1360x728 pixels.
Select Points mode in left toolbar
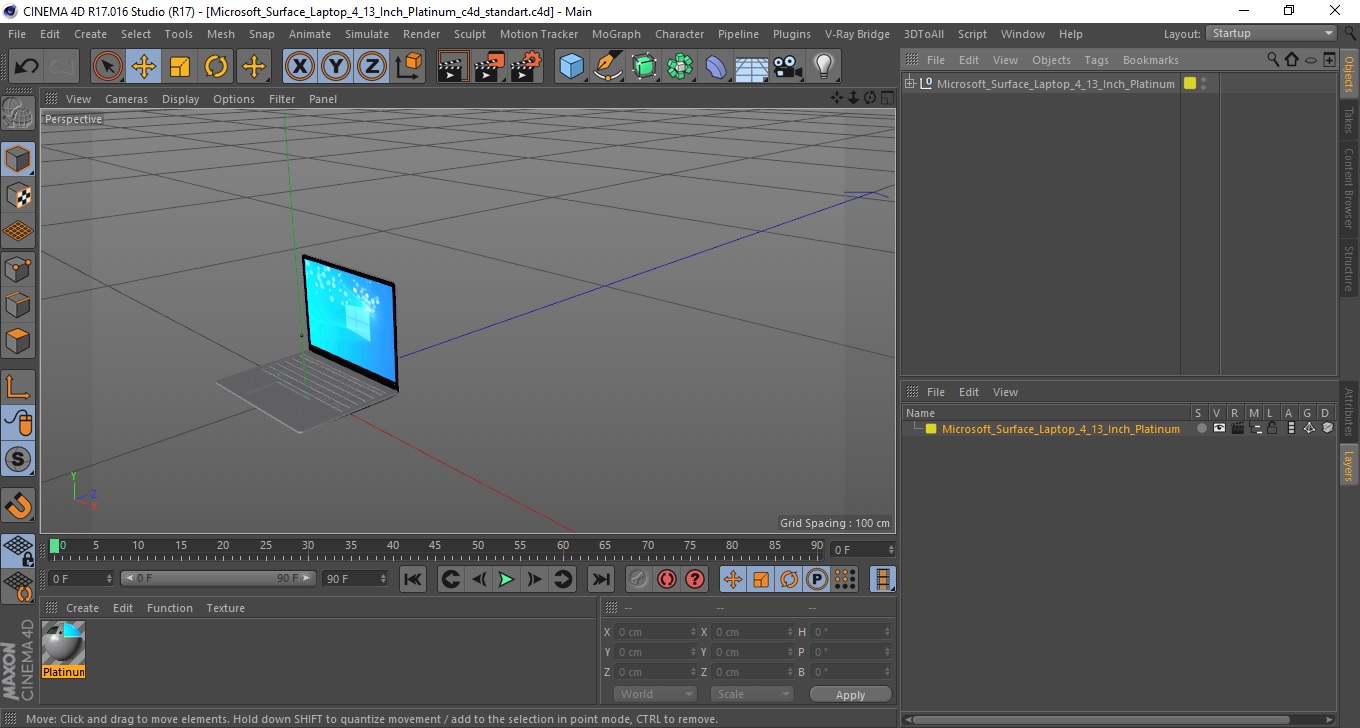tap(18, 268)
